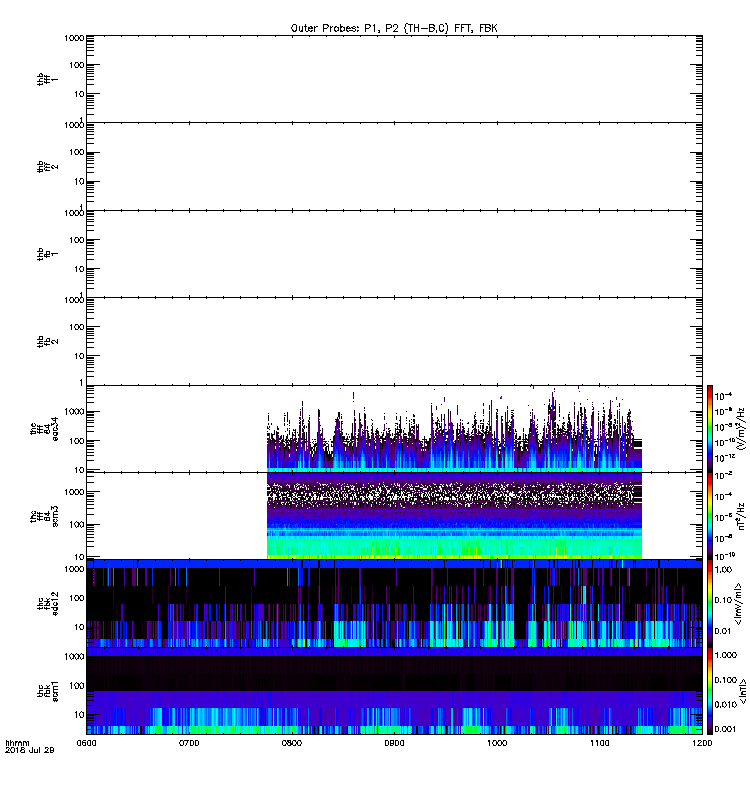Click the '0.01' tick on the edc12 color bar
Viewport: 750px width, 800px height.
point(723,631)
